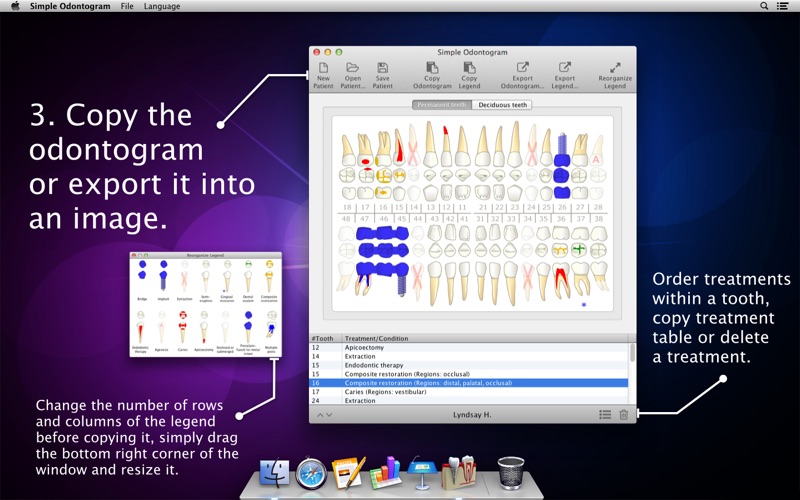
Task: Select the tooth 24 Extraction row
Action: (469, 401)
